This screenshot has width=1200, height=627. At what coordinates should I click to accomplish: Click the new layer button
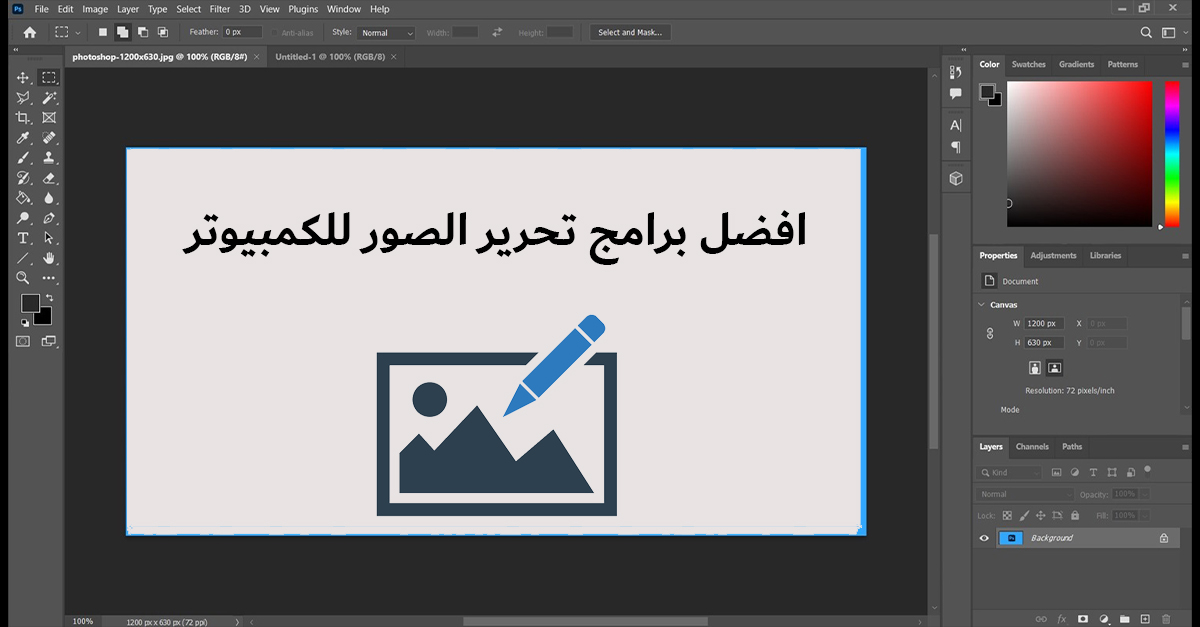pyautogui.click(x=1146, y=619)
